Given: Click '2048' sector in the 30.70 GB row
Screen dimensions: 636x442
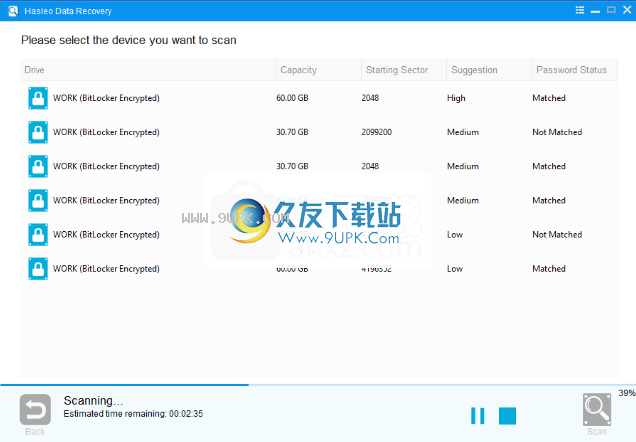Looking at the screenshot, I should [x=370, y=166].
